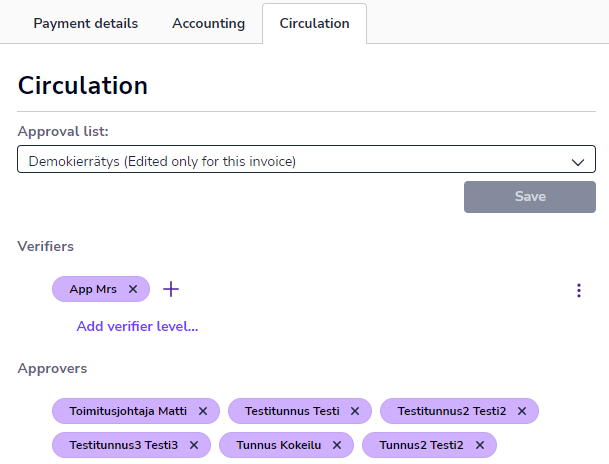This screenshot has width=609, height=464.
Task: Expand the Approval list dropdown
Action: click(300, 160)
